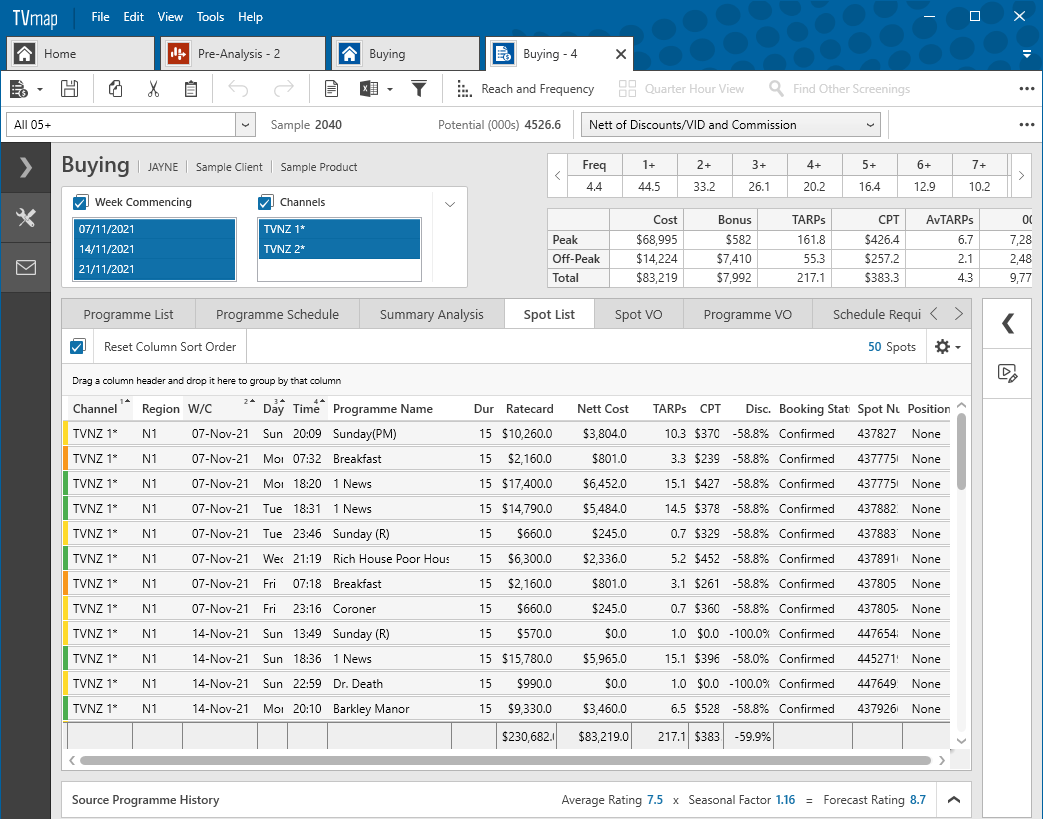Open the Summary Analysis tab
Screen dimensions: 1043x819
coord(432,315)
